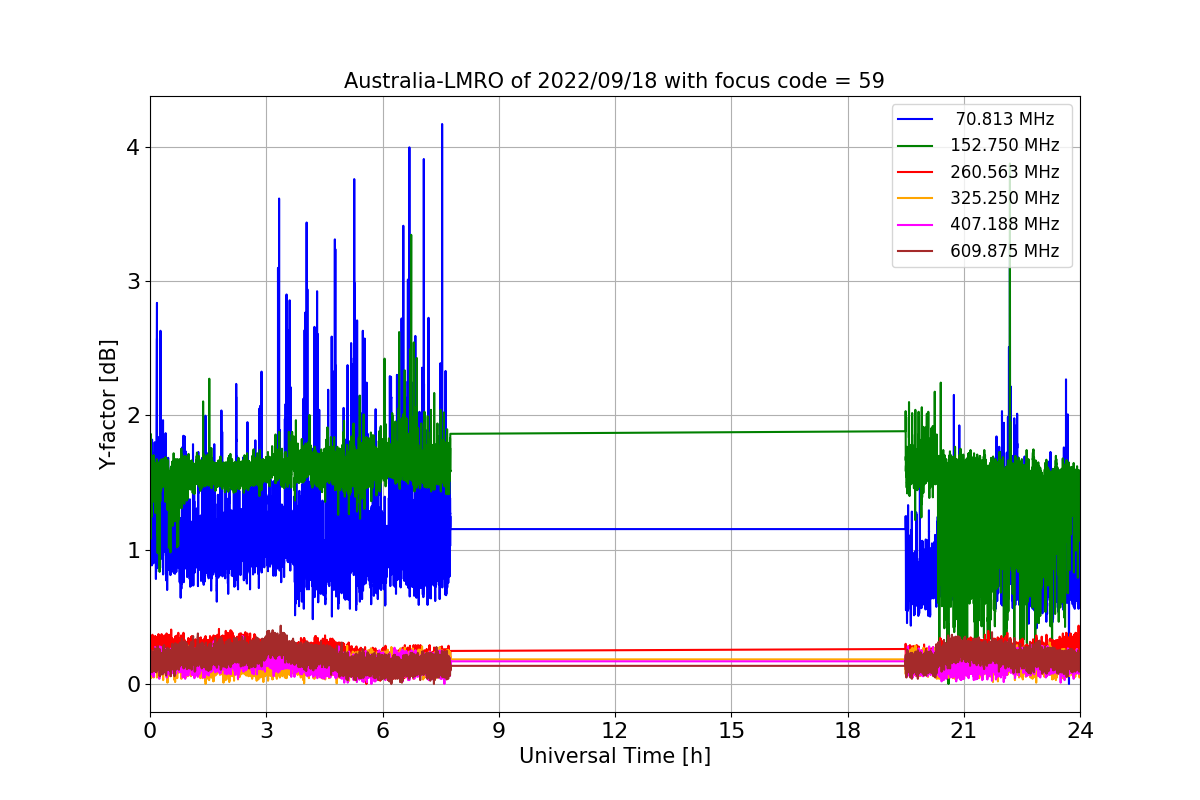Click the orange legend line for 325.250 MHz
This screenshot has width=1200, height=800.
tap(916, 198)
